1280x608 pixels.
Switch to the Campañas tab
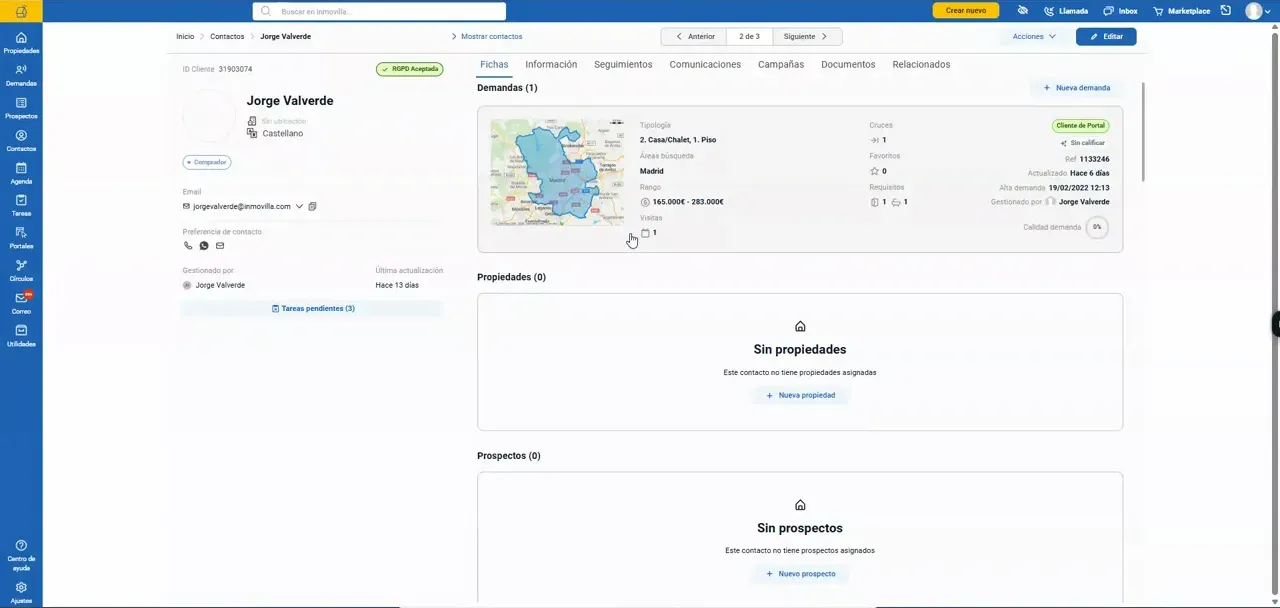781,65
